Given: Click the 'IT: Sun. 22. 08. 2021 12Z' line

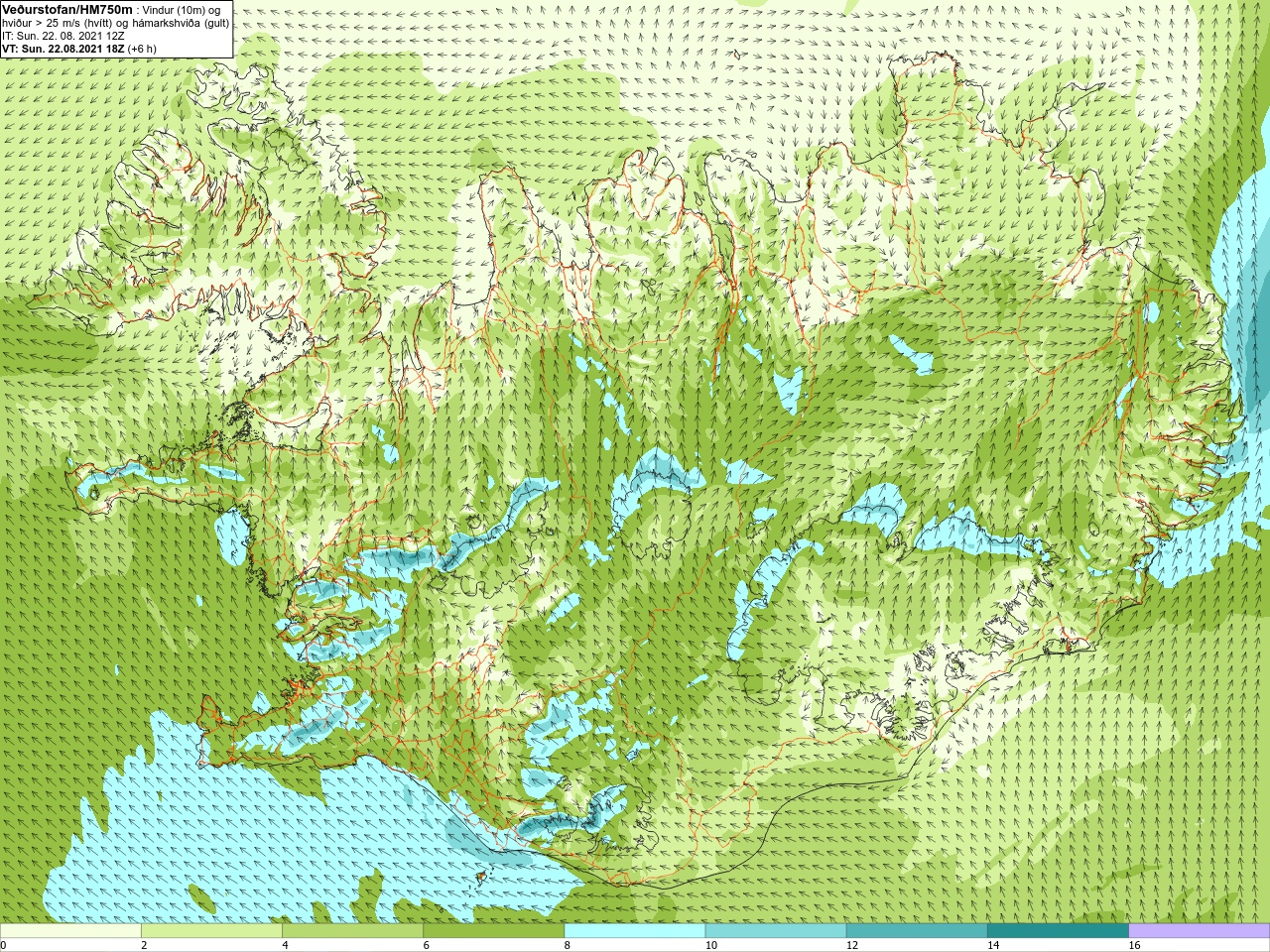Looking at the screenshot, I should coord(63,36).
